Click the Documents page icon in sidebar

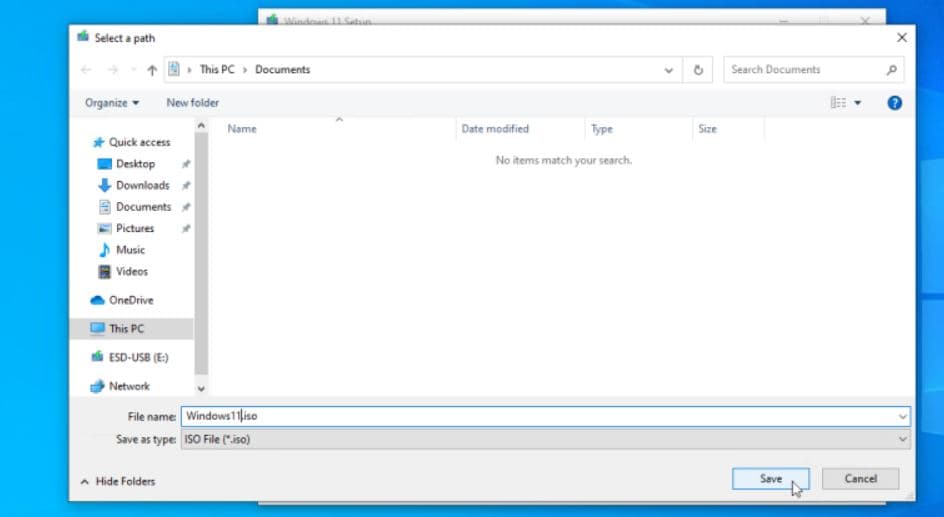pyautogui.click(x=105, y=207)
